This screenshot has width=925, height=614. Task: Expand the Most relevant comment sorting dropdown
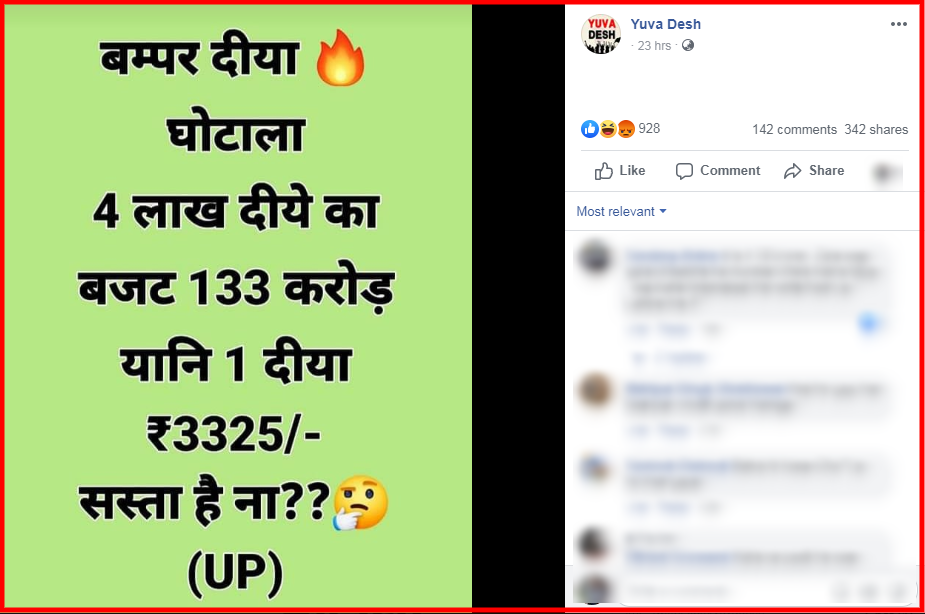(x=621, y=211)
